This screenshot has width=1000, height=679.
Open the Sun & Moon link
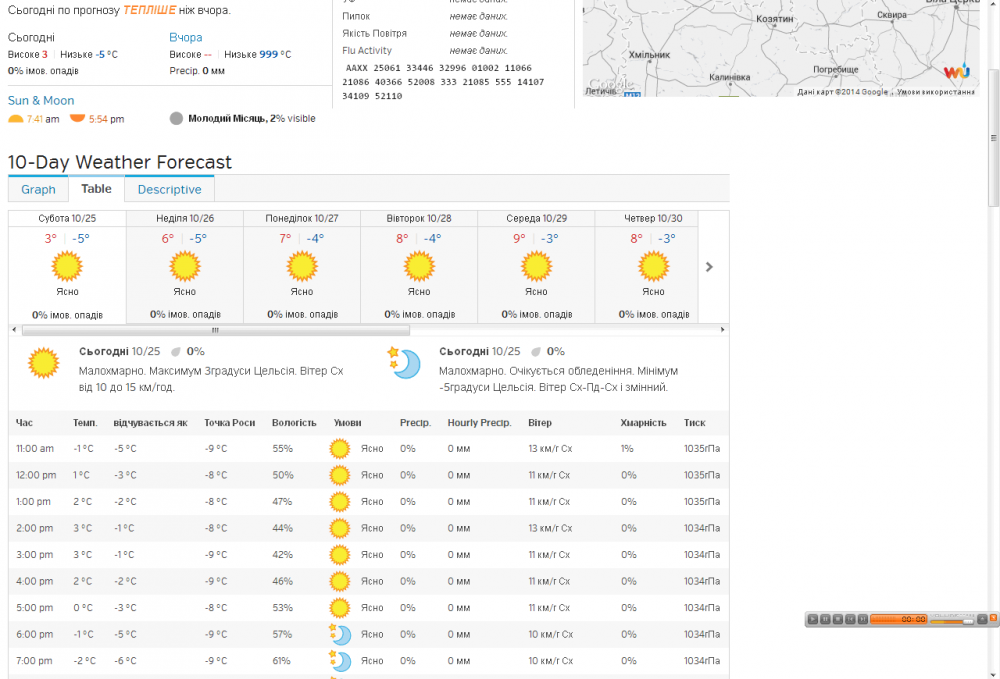click(41, 100)
